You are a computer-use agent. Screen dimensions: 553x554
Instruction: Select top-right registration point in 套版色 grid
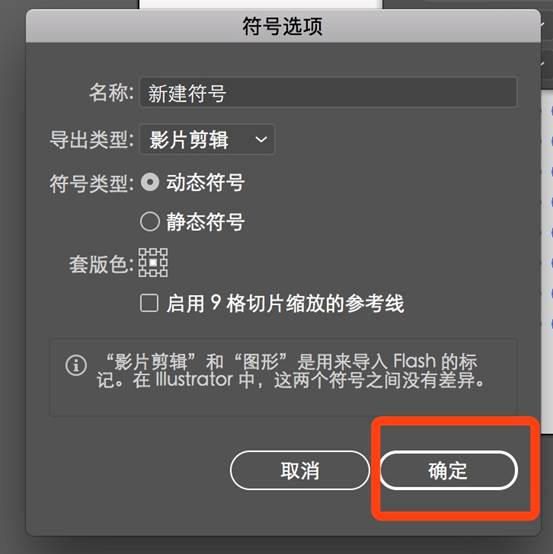point(164,252)
